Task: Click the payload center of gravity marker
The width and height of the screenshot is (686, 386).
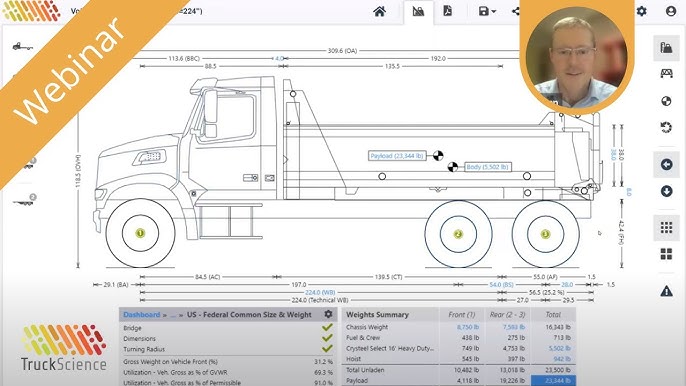Action: 438,155
